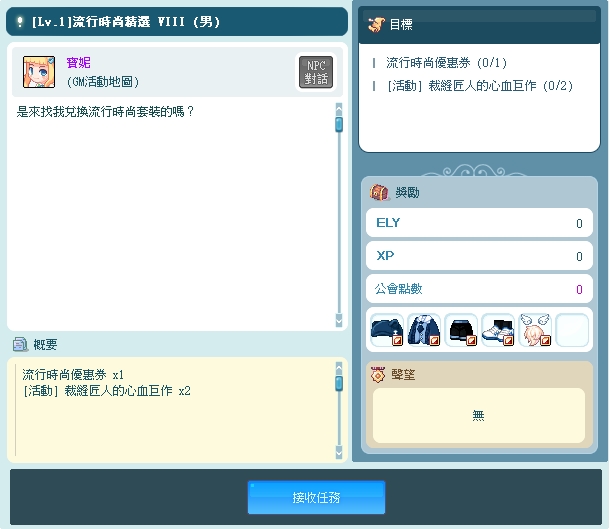Image resolution: width=610 pixels, height=529 pixels.
Task: Click NPC 寶妮's portrait avatar
Action: pos(39,71)
